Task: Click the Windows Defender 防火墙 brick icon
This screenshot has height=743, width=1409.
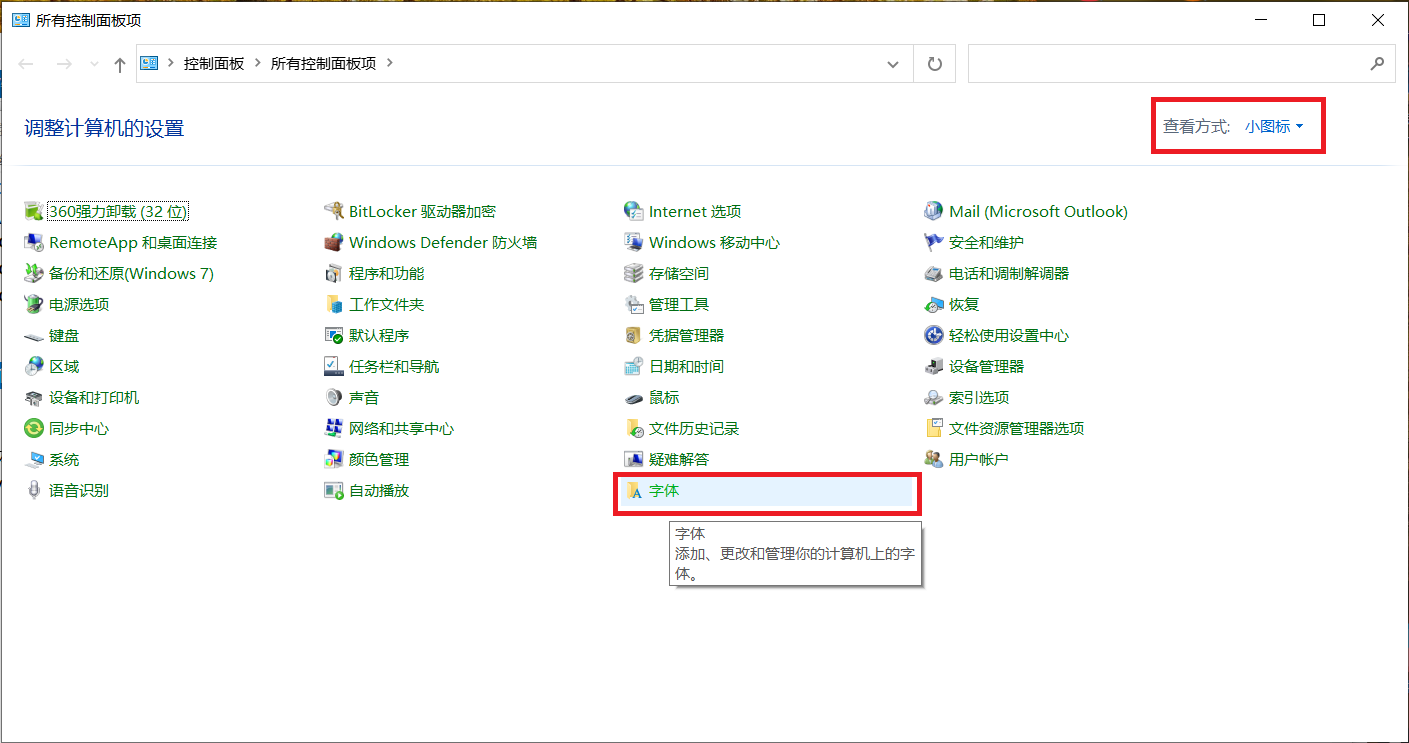Action: (x=334, y=242)
